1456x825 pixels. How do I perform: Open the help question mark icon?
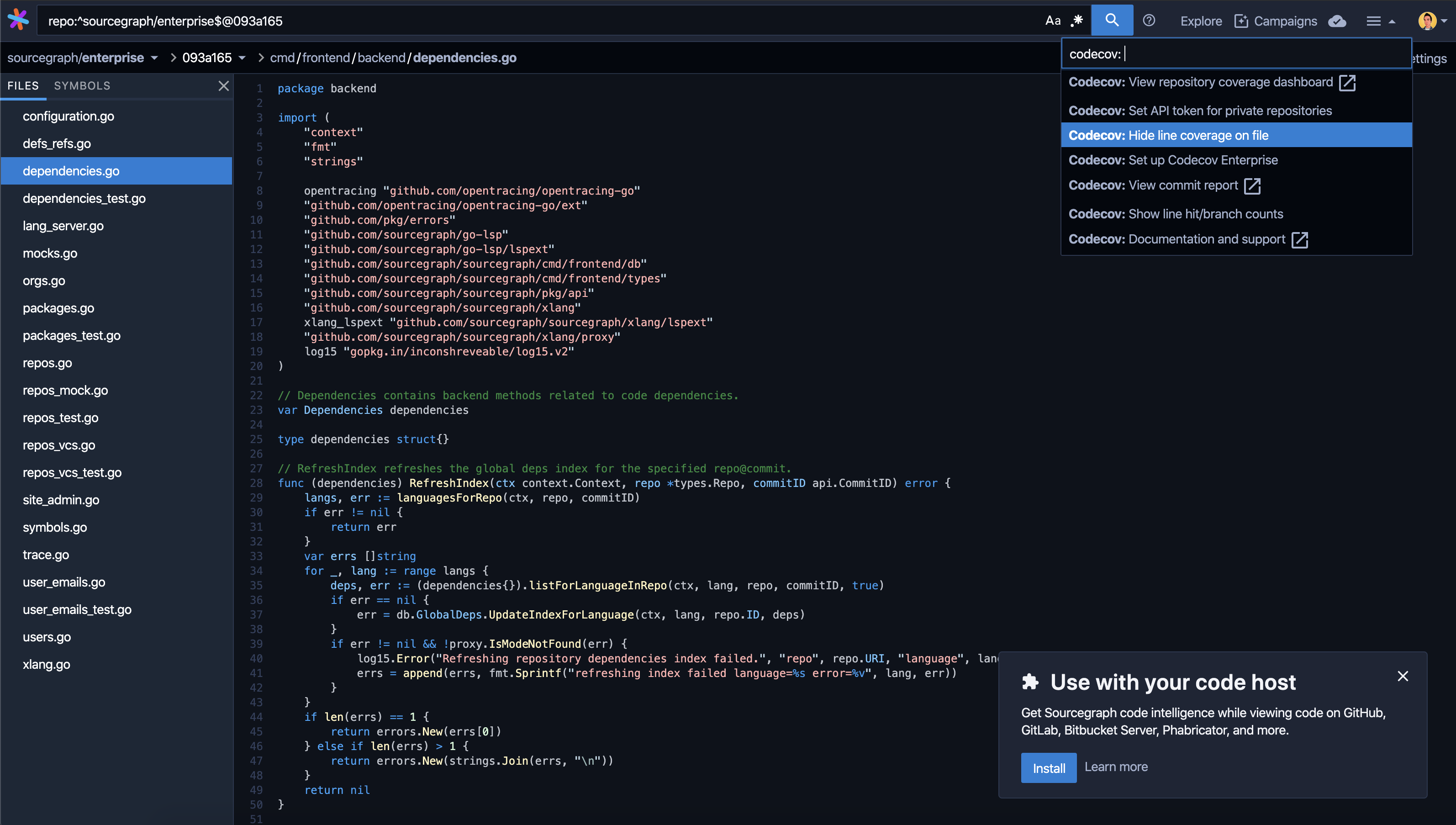[1149, 21]
